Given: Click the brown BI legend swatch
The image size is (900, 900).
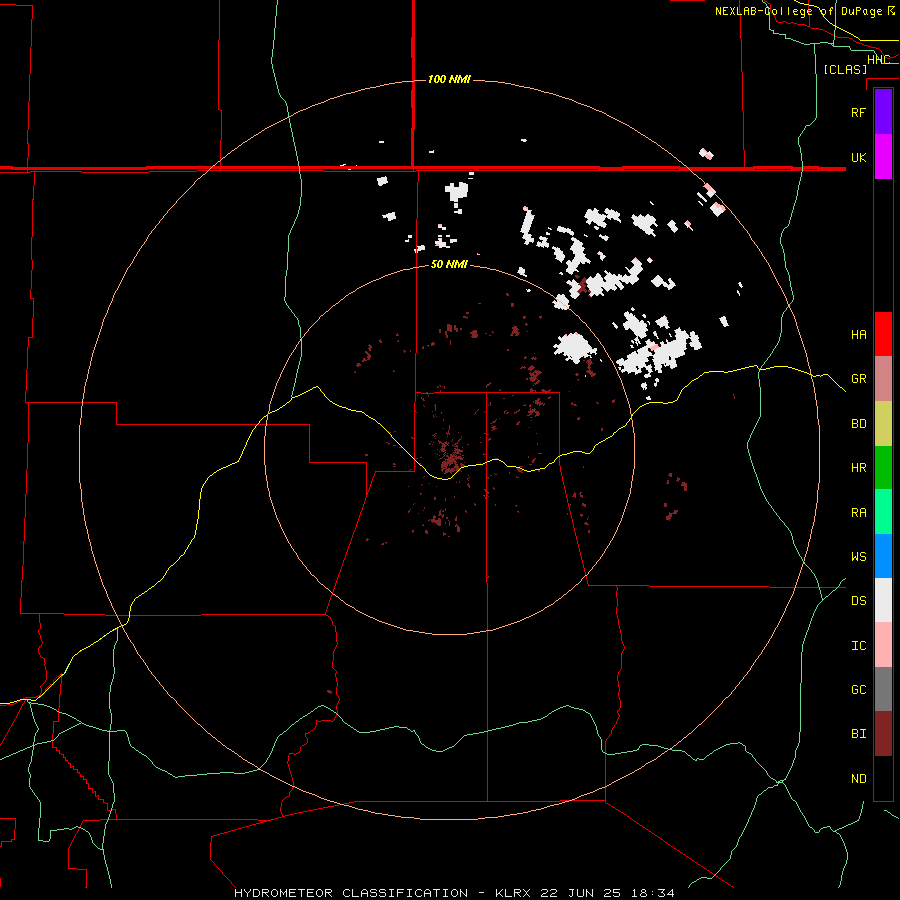Looking at the screenshot, I should tap(883, 734).
